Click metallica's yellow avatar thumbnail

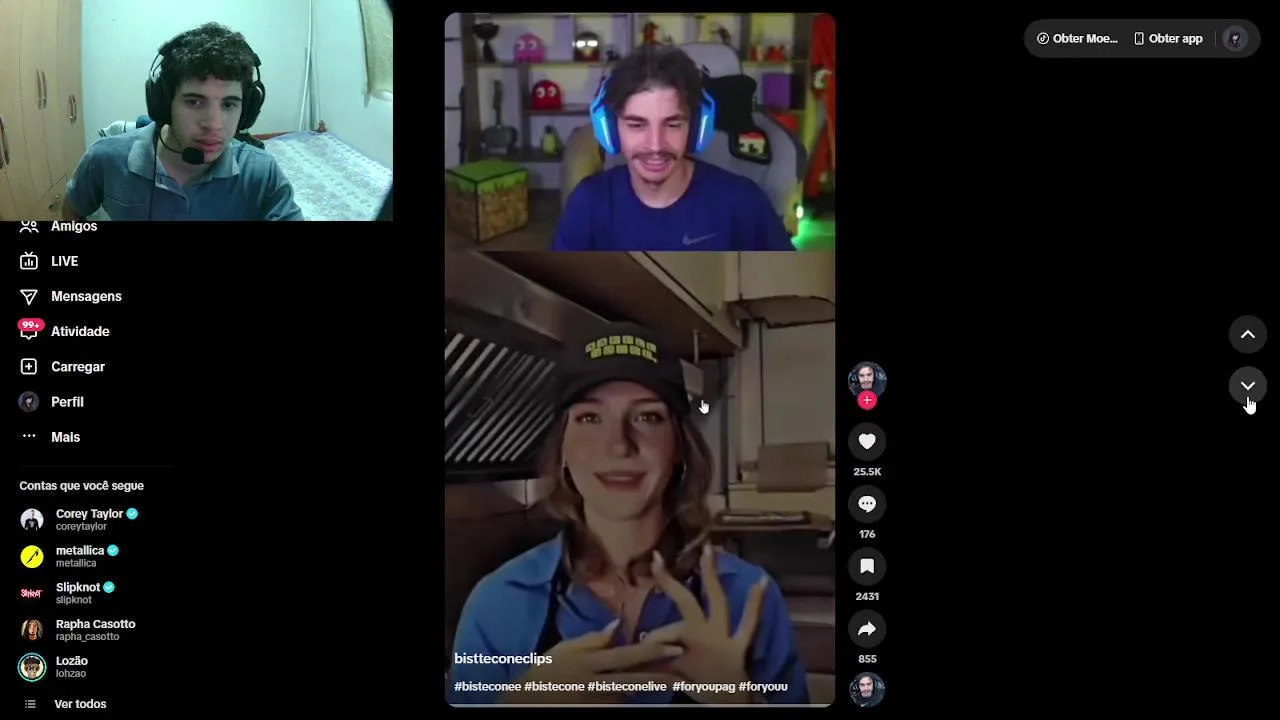point(32,556)
